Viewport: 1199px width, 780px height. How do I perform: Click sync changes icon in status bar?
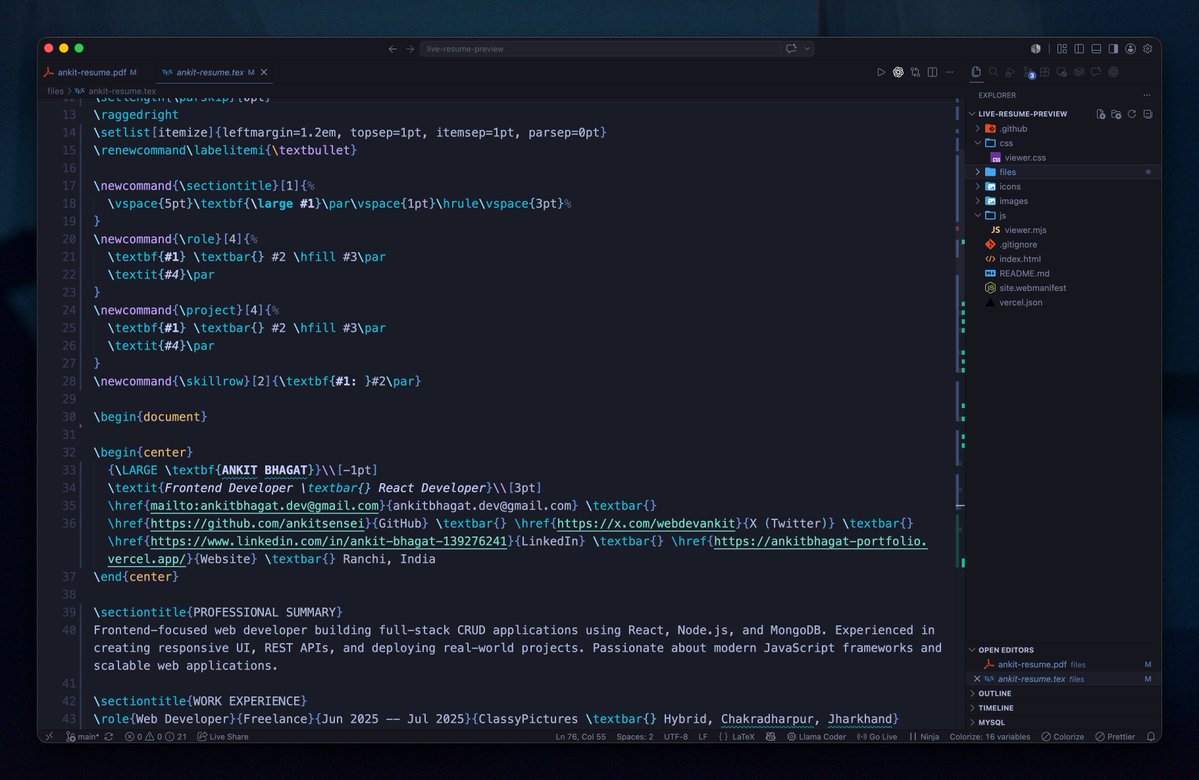click(x=109, y=736)
